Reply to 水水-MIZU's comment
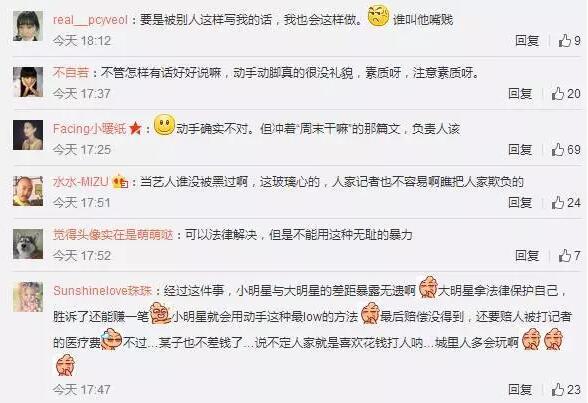Screen dimensions: 588x403 pos(520,203)
